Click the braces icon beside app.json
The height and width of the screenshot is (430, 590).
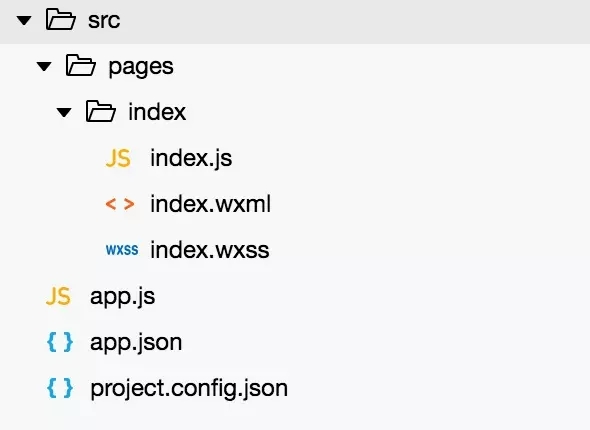point(60,342)
